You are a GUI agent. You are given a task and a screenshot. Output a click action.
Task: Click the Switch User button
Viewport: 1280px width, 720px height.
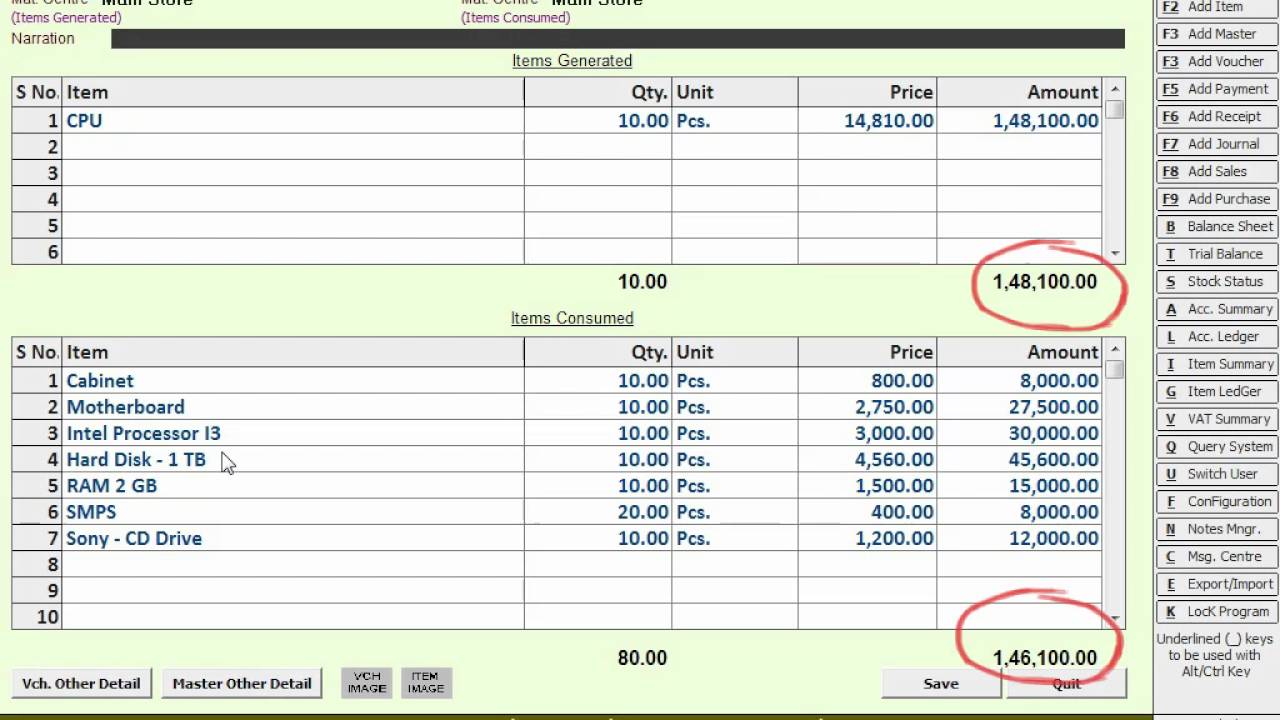pos(1217,474)
